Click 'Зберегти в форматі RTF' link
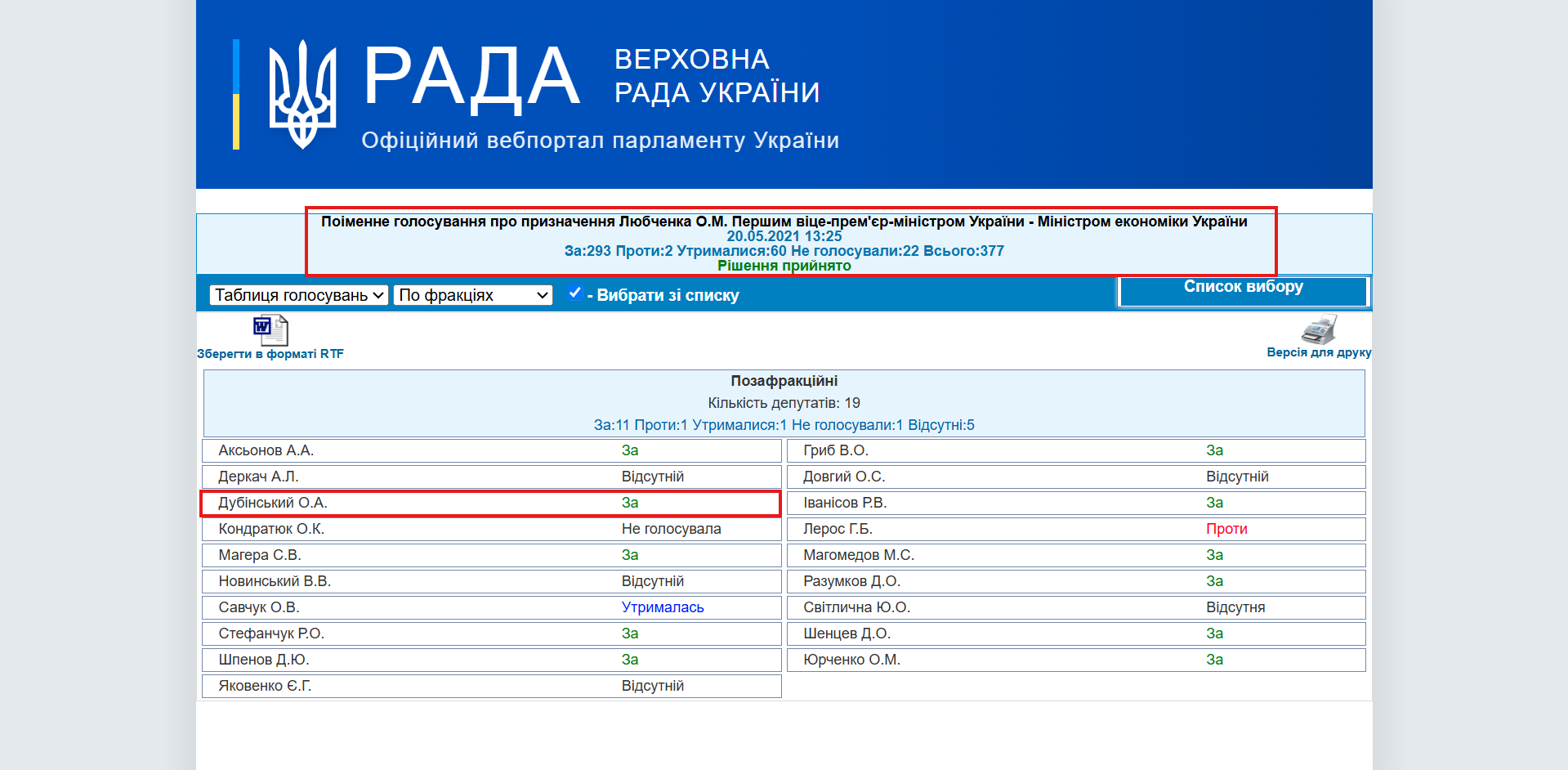Screen dimensions: 1568x770 pyautogui.click(x=270, y=354)
